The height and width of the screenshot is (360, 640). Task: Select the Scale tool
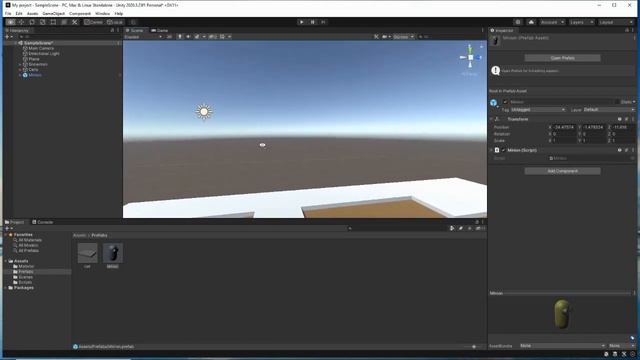(x=43, y=22)
